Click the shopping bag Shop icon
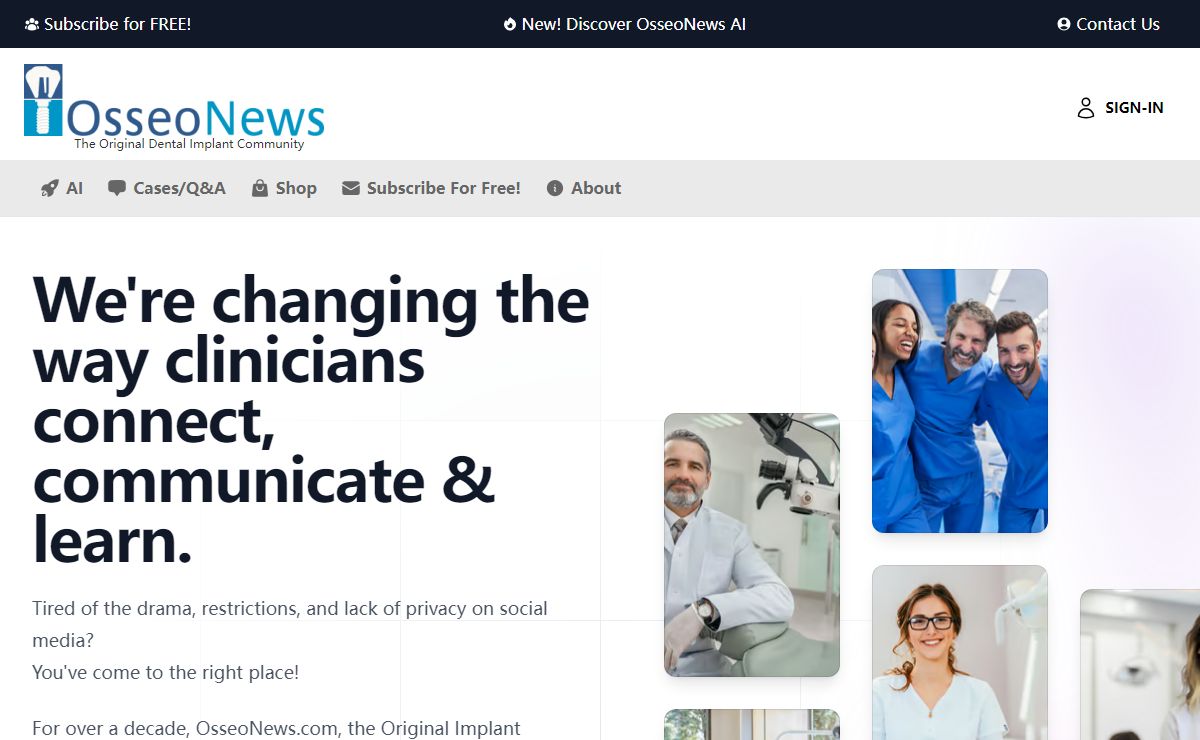This screenshot has height=740, width=1200. coord(259,188)
